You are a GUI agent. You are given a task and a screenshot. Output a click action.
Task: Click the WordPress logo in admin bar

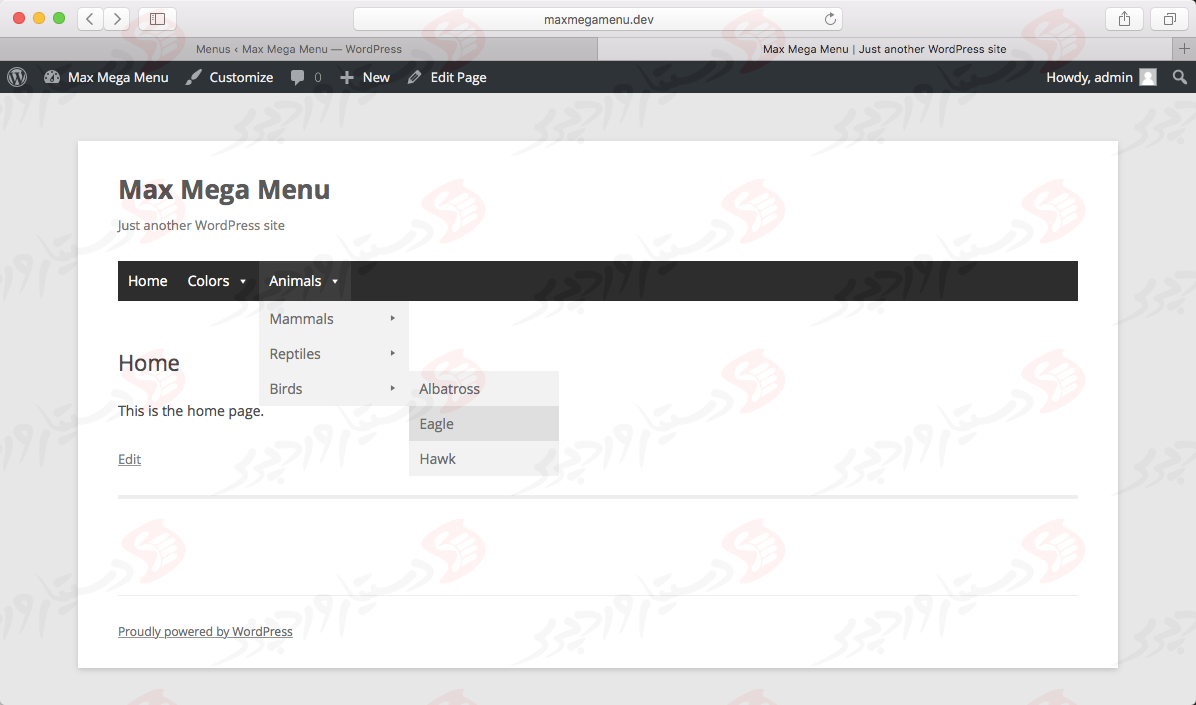coord(16,77)
